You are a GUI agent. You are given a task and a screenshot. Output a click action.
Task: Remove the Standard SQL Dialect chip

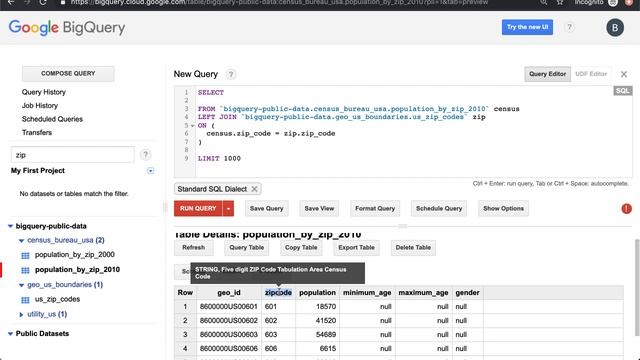tap(254, 189)
